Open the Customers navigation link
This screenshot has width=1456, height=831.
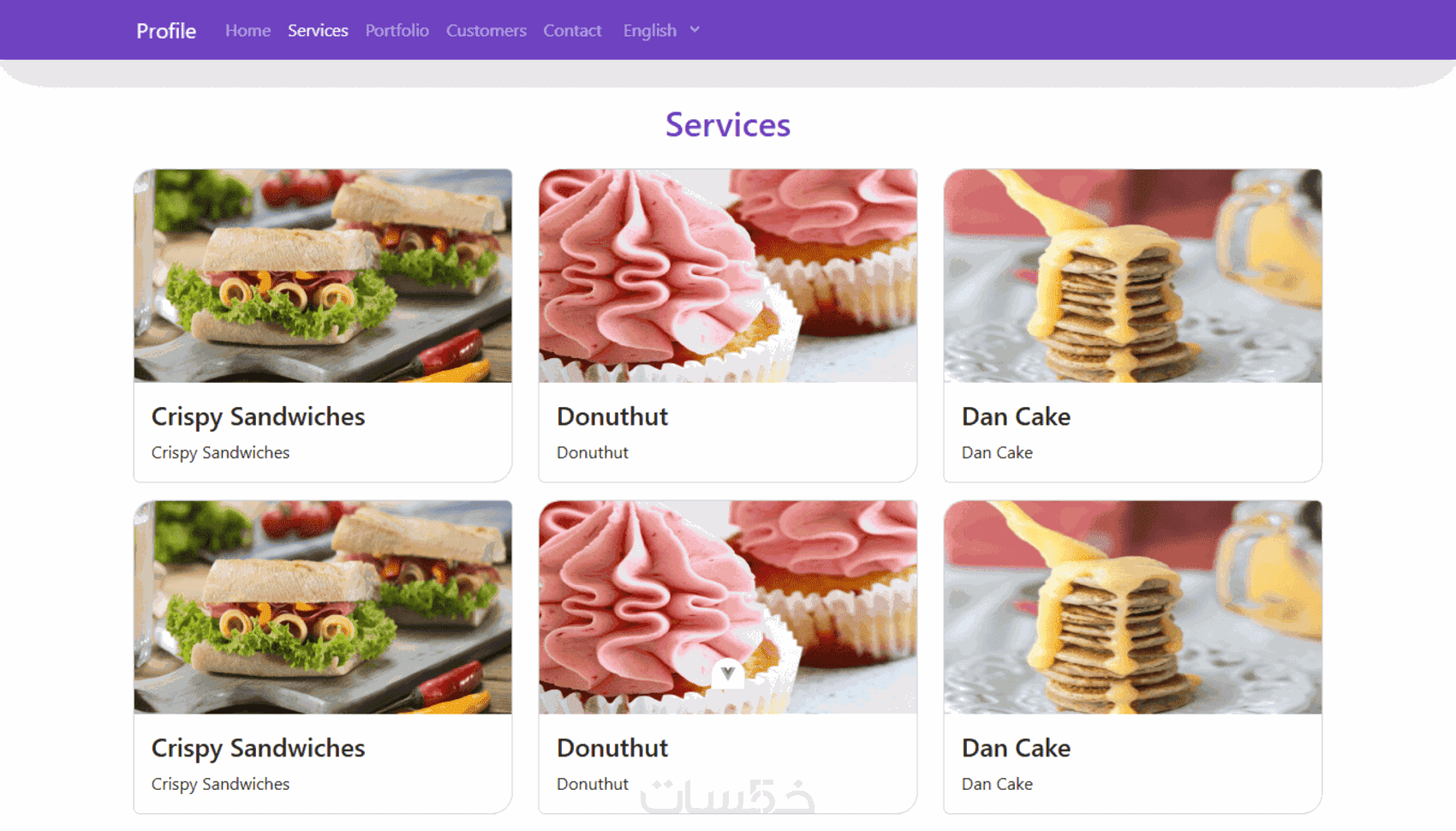[x=486, y=30]
